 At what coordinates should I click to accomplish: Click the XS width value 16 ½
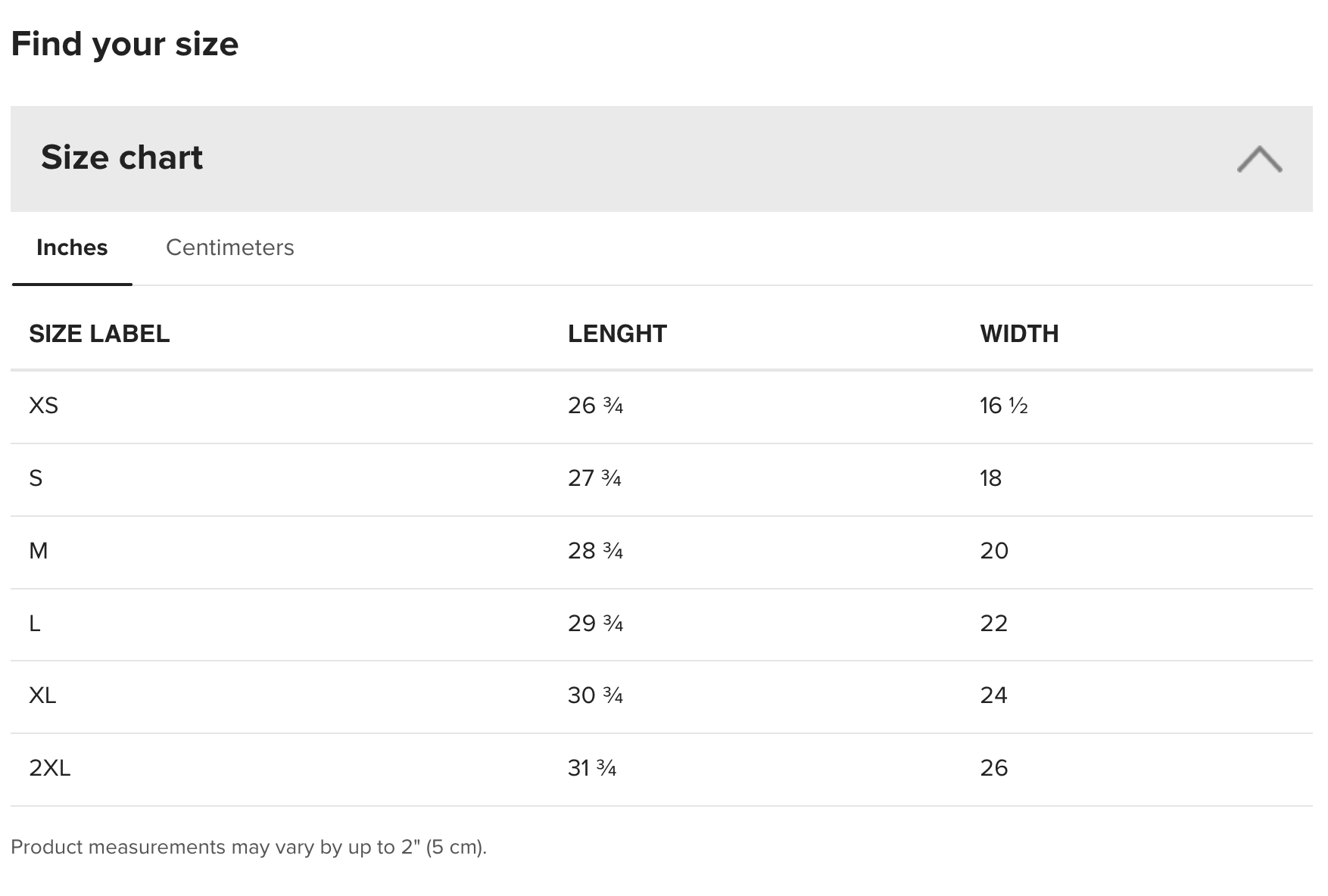point(1003,406)
